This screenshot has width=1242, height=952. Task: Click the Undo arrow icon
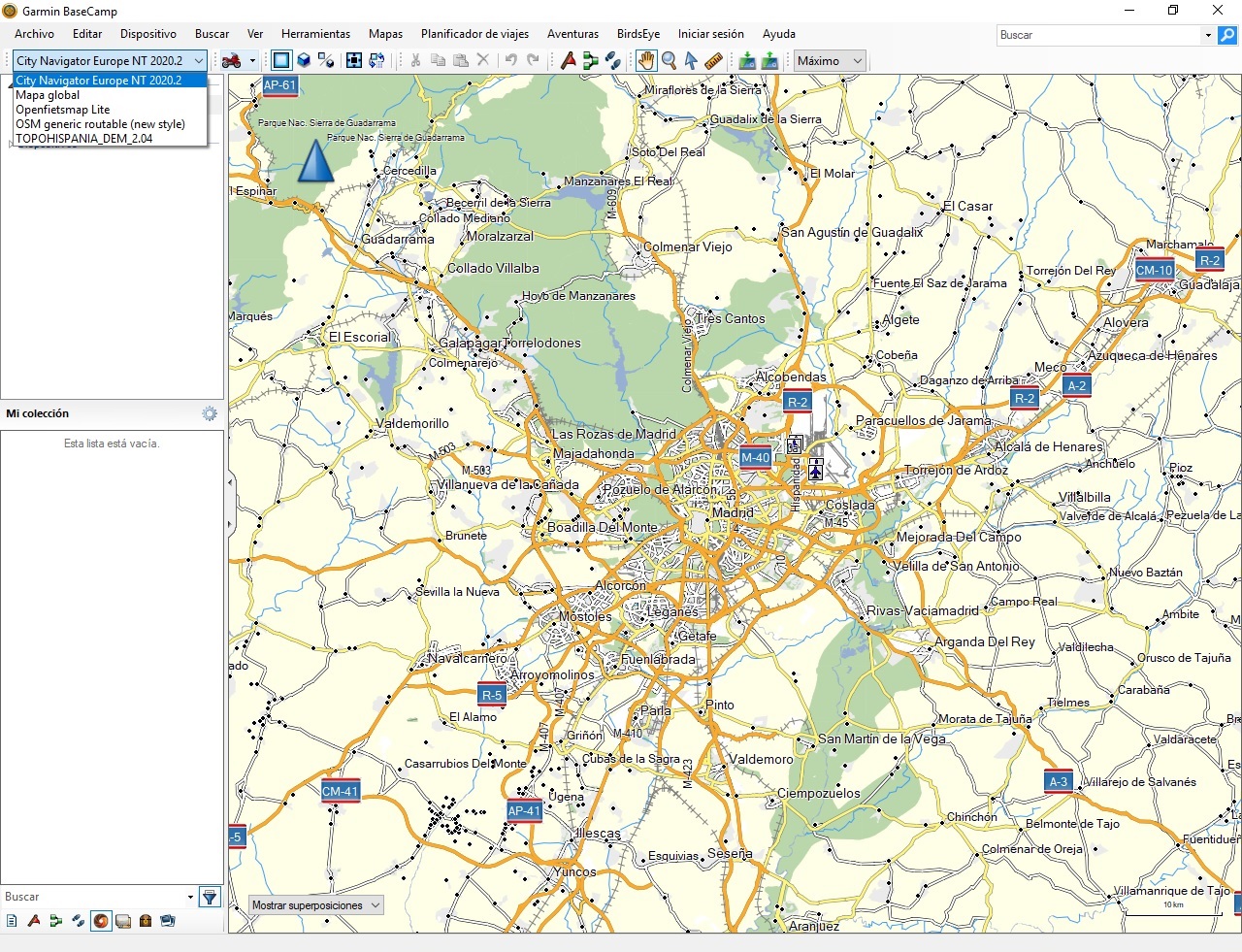(510, 60)
